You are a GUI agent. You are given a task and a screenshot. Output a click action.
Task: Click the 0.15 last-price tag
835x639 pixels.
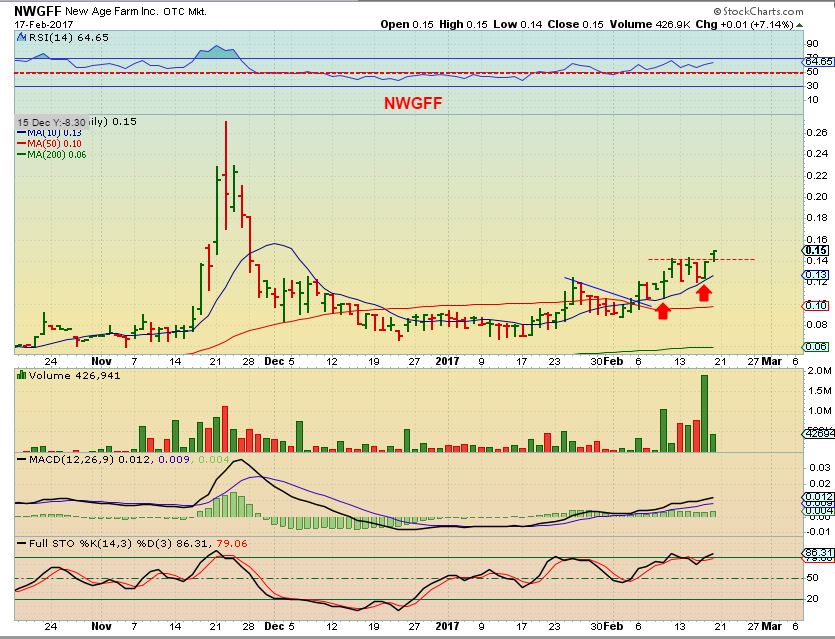(x=816, y=250)
